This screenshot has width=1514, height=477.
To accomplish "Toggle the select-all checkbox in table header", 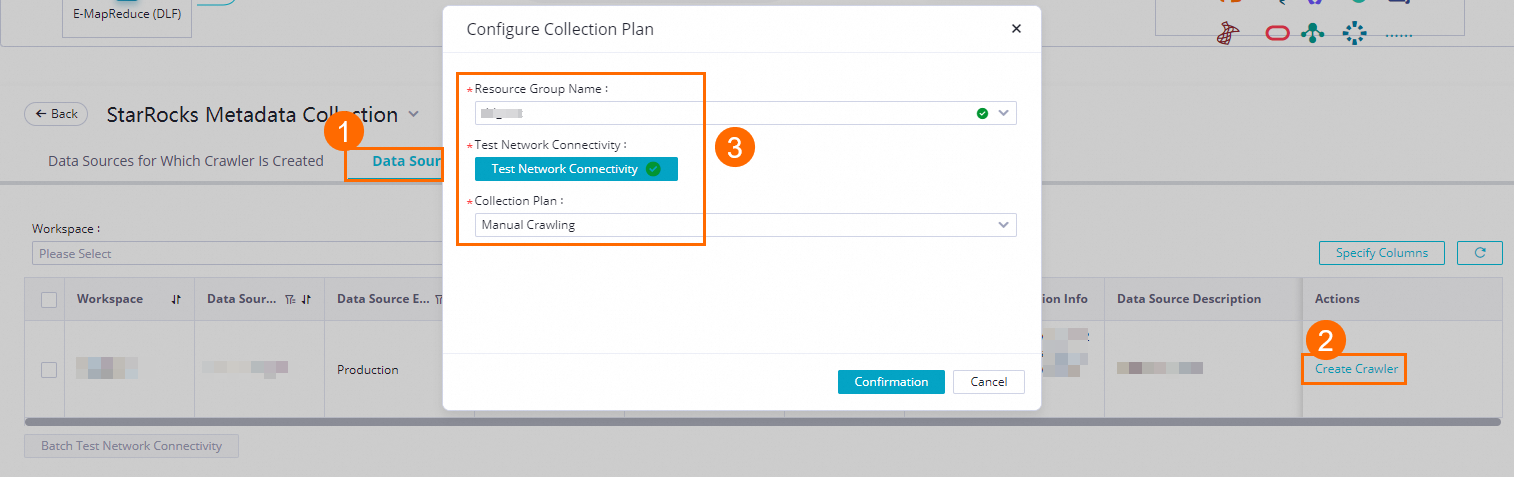I will (x=49, y=300).
